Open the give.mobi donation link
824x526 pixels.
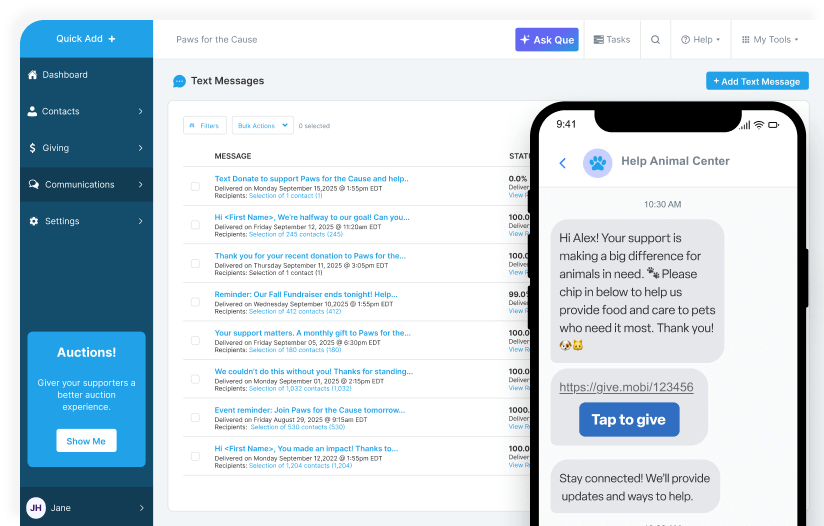coord(628,386)
